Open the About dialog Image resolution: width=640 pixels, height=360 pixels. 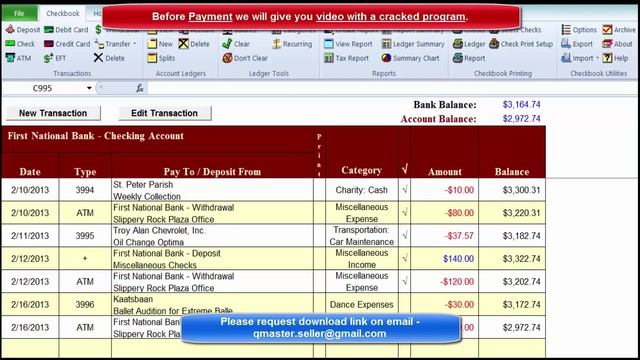click(x=617, y=44)
